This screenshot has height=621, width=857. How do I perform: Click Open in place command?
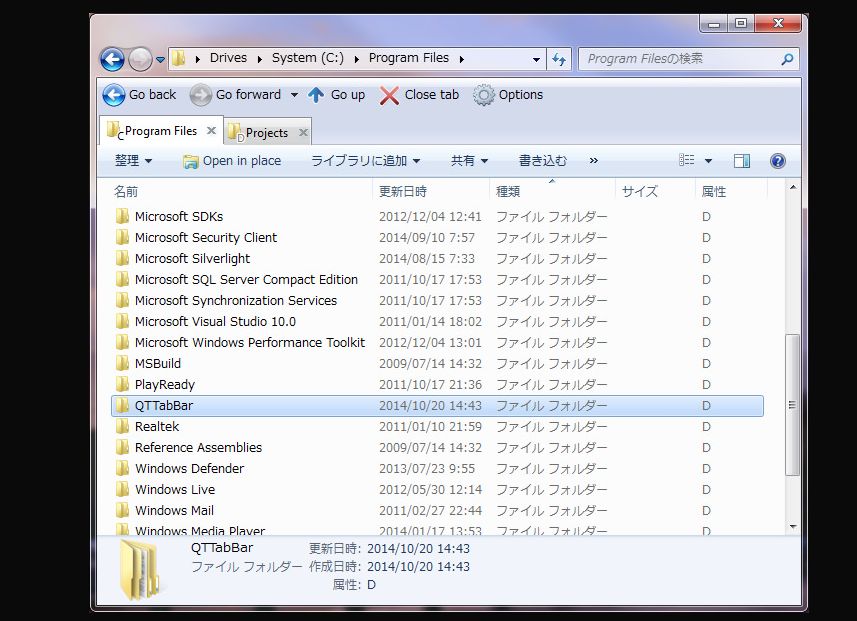tap(232, 161)
